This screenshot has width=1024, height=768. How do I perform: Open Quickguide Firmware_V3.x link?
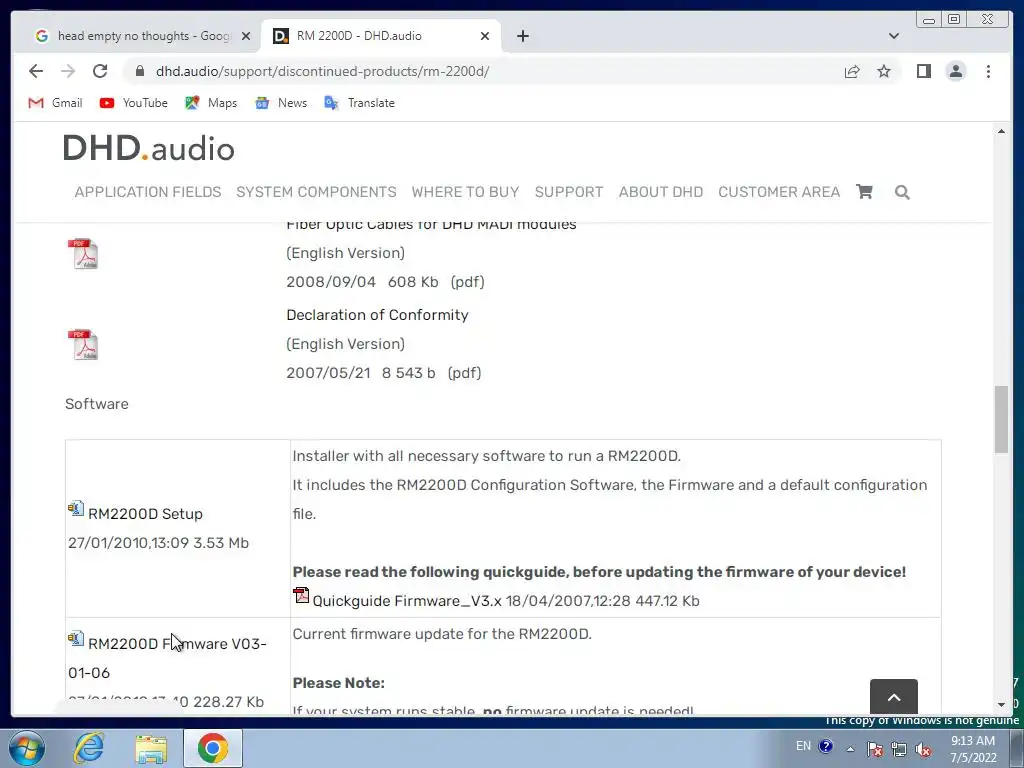click(407, 601)
